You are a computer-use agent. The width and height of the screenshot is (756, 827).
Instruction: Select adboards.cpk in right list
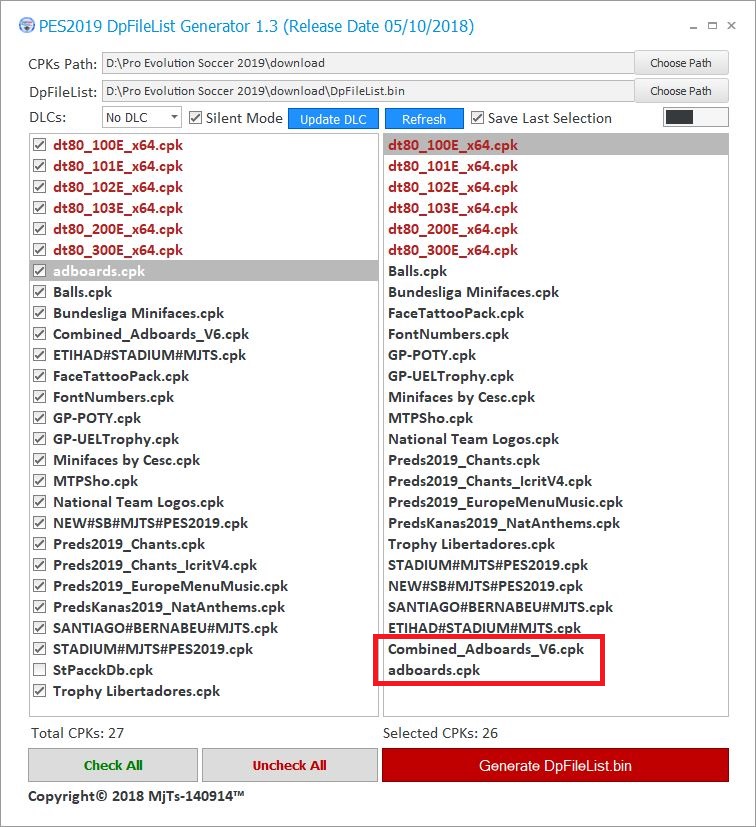434,670
